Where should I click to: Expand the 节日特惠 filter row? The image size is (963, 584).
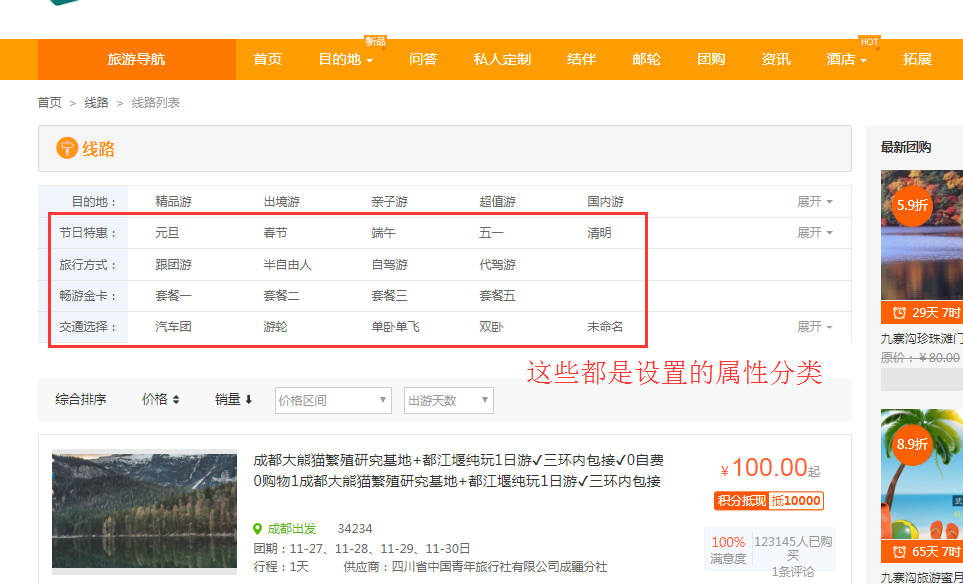coord(814,233)
